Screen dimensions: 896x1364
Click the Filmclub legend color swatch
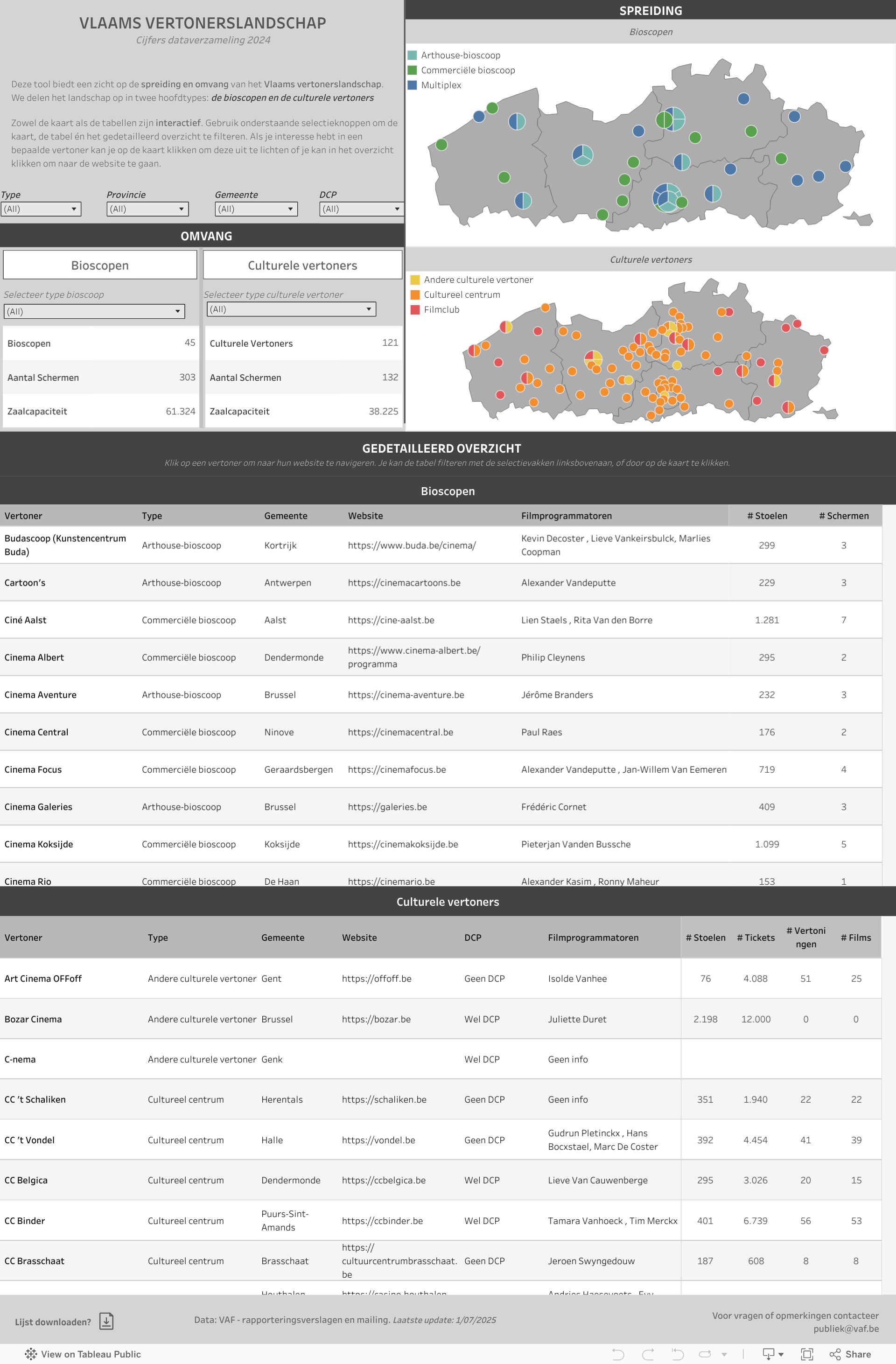tap(415, 309)
